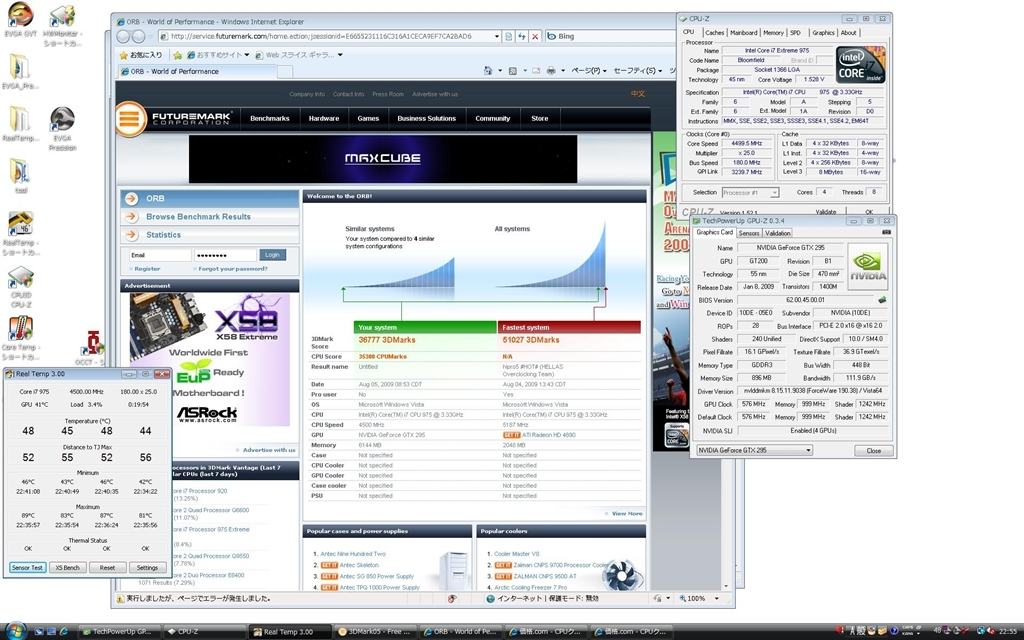This screenshot has height=640, width=1024.
Task: Click the ASRock X58 Extreme advertisement image
Action: [x=210, y=359]
